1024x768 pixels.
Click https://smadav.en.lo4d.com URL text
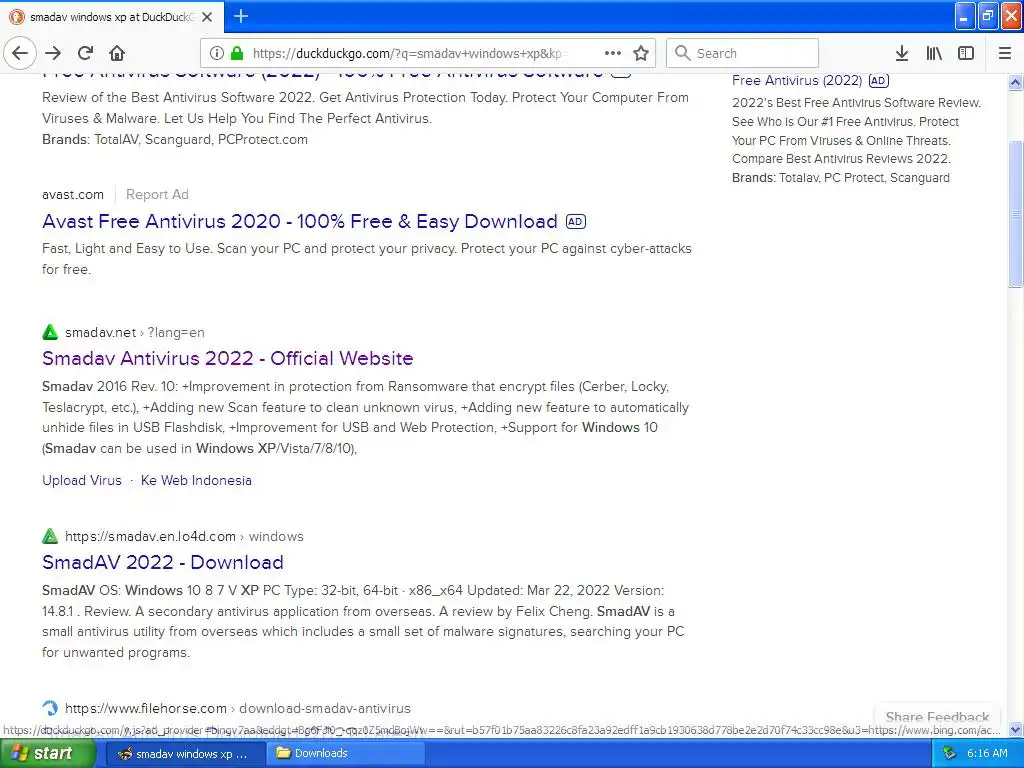150,536
